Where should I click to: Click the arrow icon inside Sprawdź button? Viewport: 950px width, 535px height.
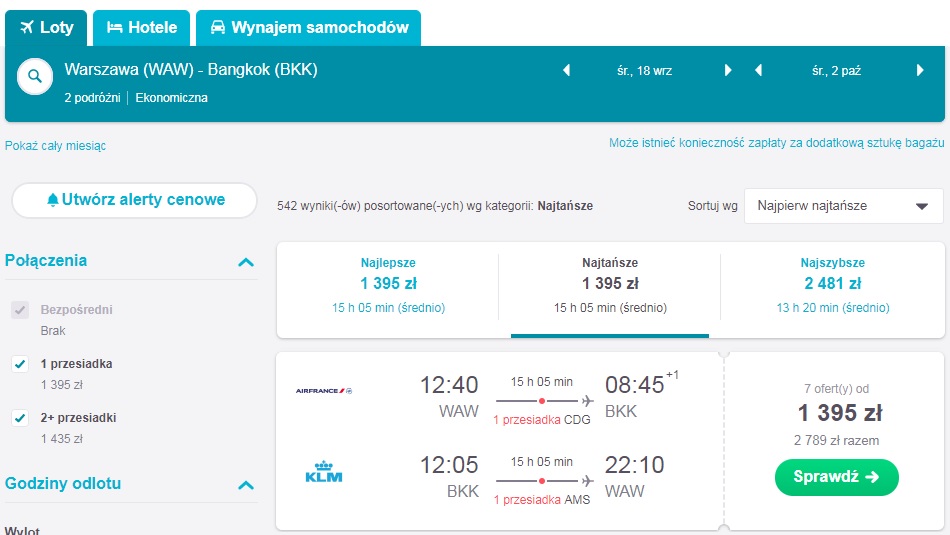point(872,477)
